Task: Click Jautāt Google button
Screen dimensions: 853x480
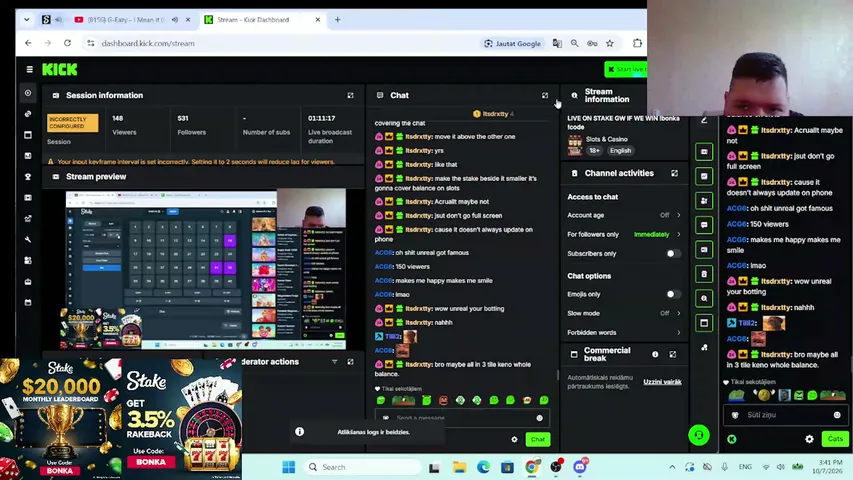Action: click(512, 43)
